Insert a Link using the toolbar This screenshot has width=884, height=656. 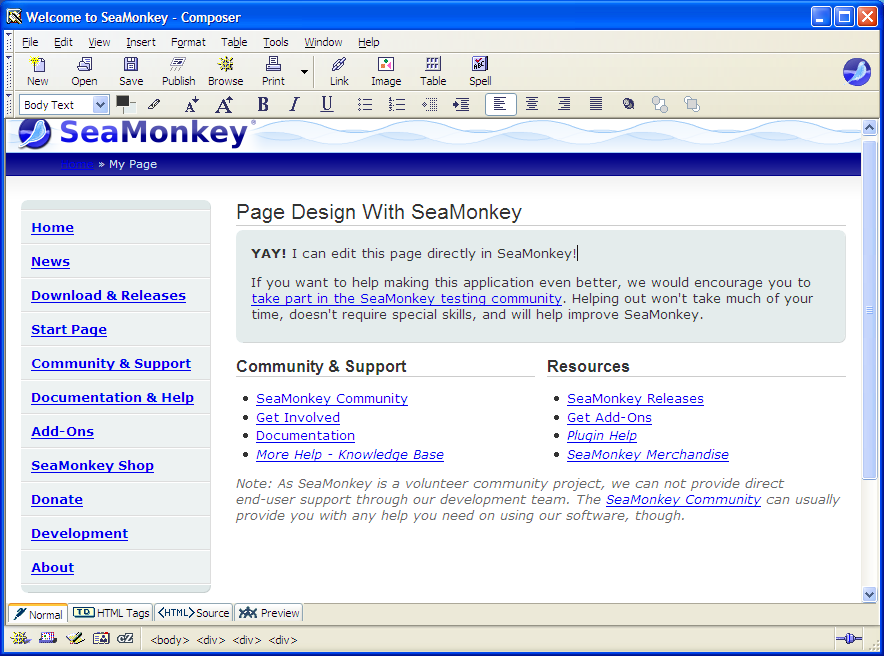pos(339,71)
